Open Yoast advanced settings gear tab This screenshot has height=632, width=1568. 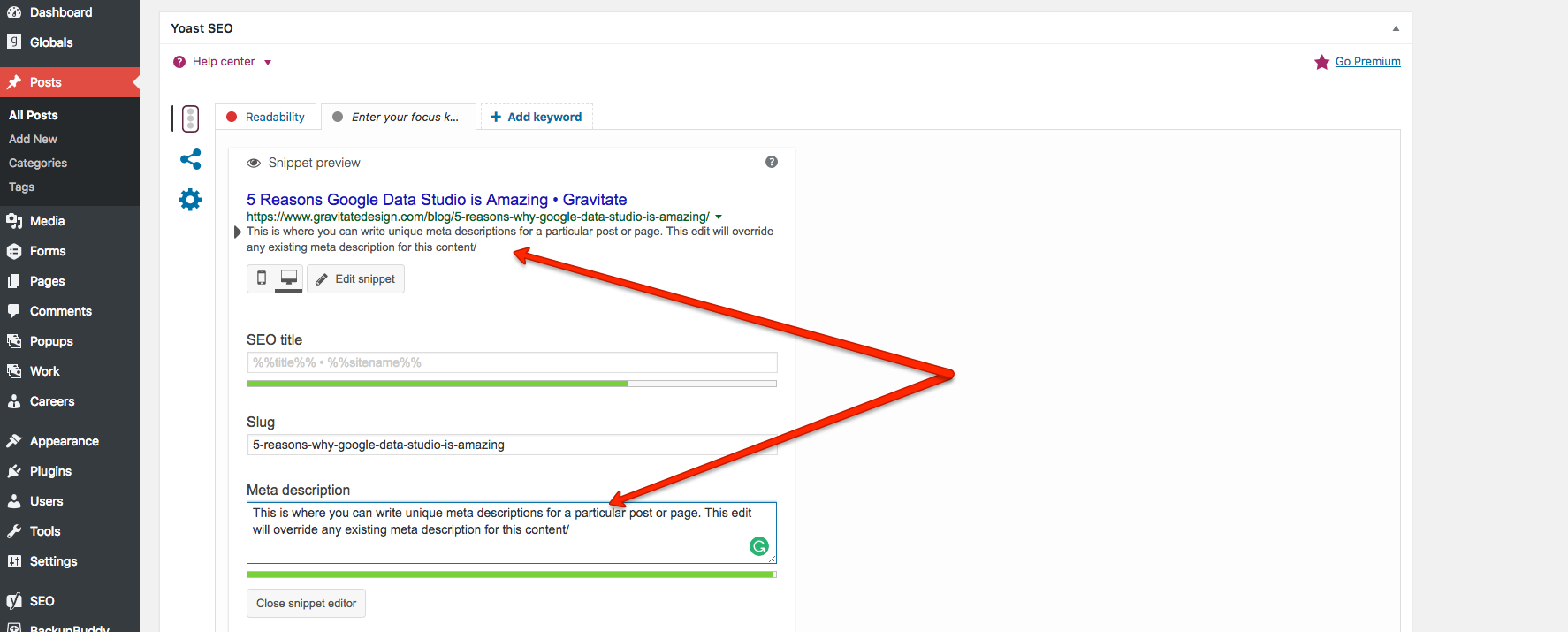[190, 200]
